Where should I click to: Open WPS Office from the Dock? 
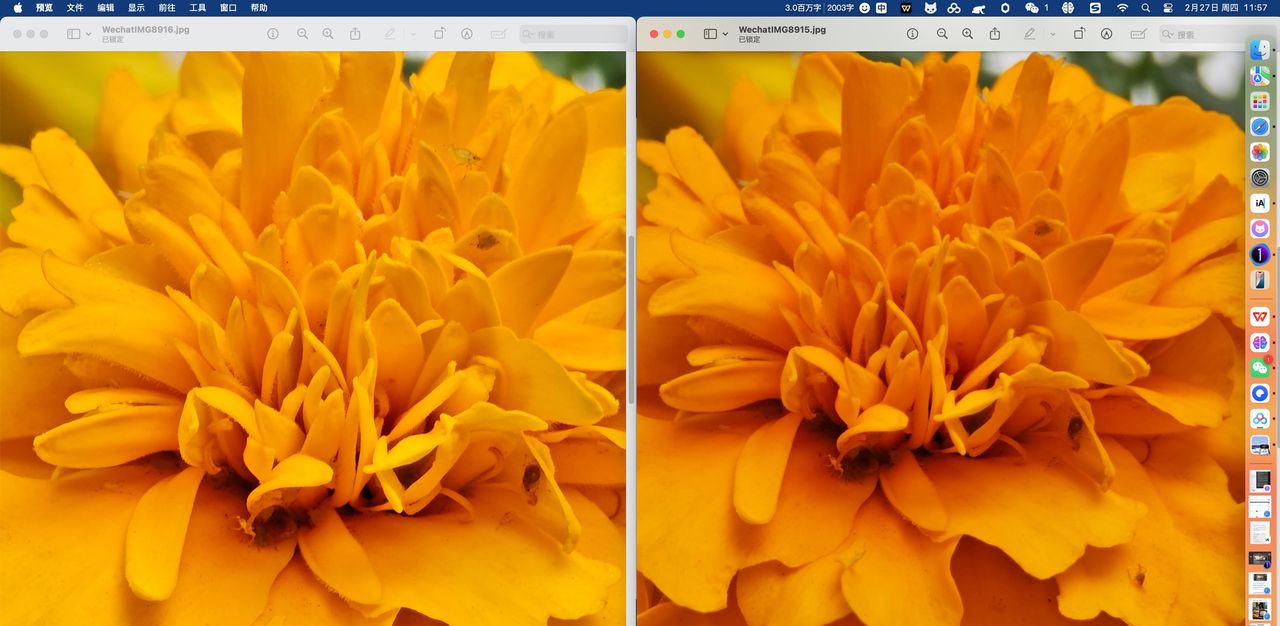click(1260, 317)
